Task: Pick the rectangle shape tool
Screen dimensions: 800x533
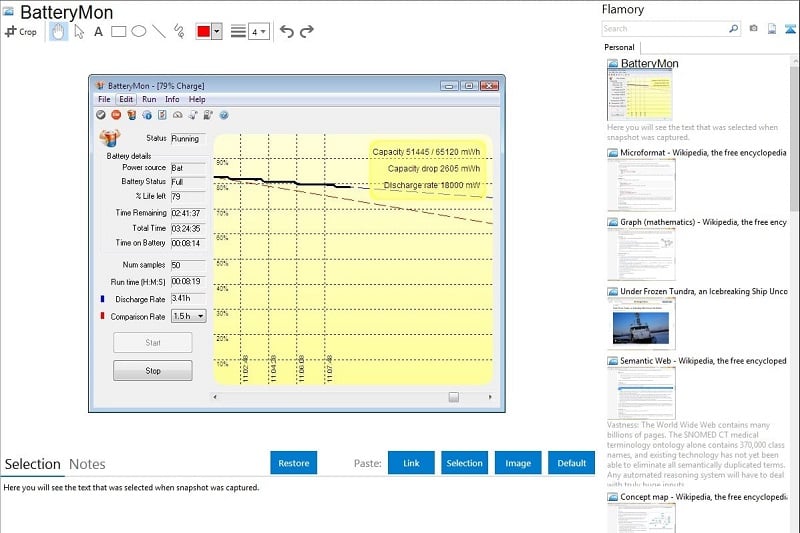Action: (118, 32)
